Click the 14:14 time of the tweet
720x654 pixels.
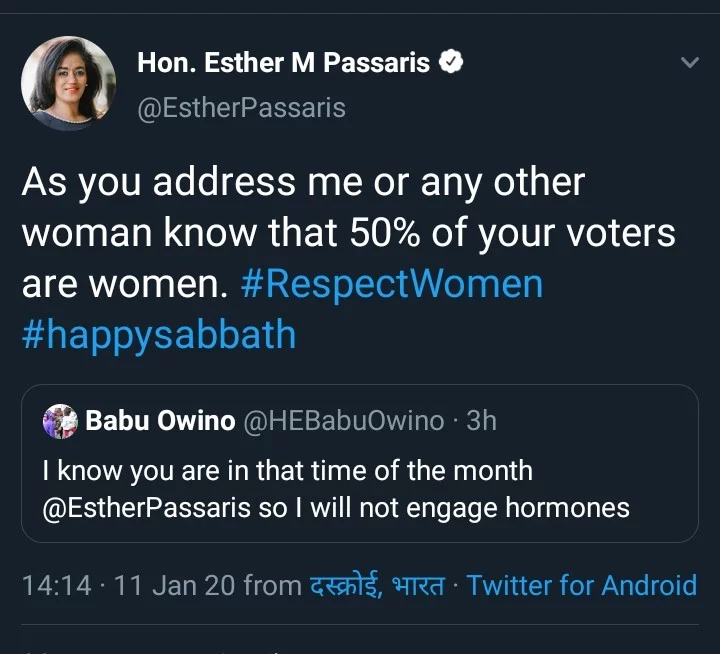click(x=56, y=585)
